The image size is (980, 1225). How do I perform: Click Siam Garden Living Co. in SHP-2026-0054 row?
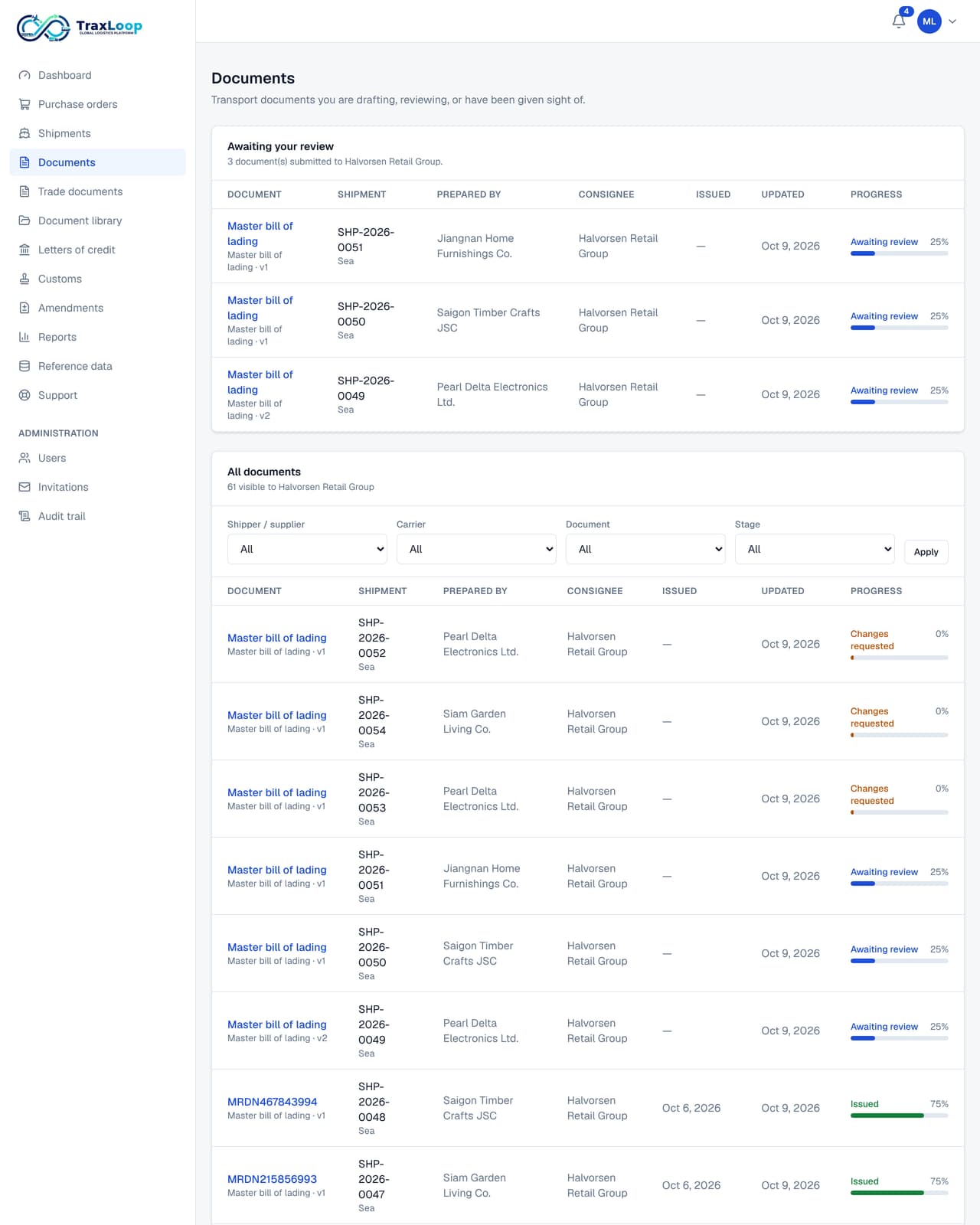tap(475, 721)
